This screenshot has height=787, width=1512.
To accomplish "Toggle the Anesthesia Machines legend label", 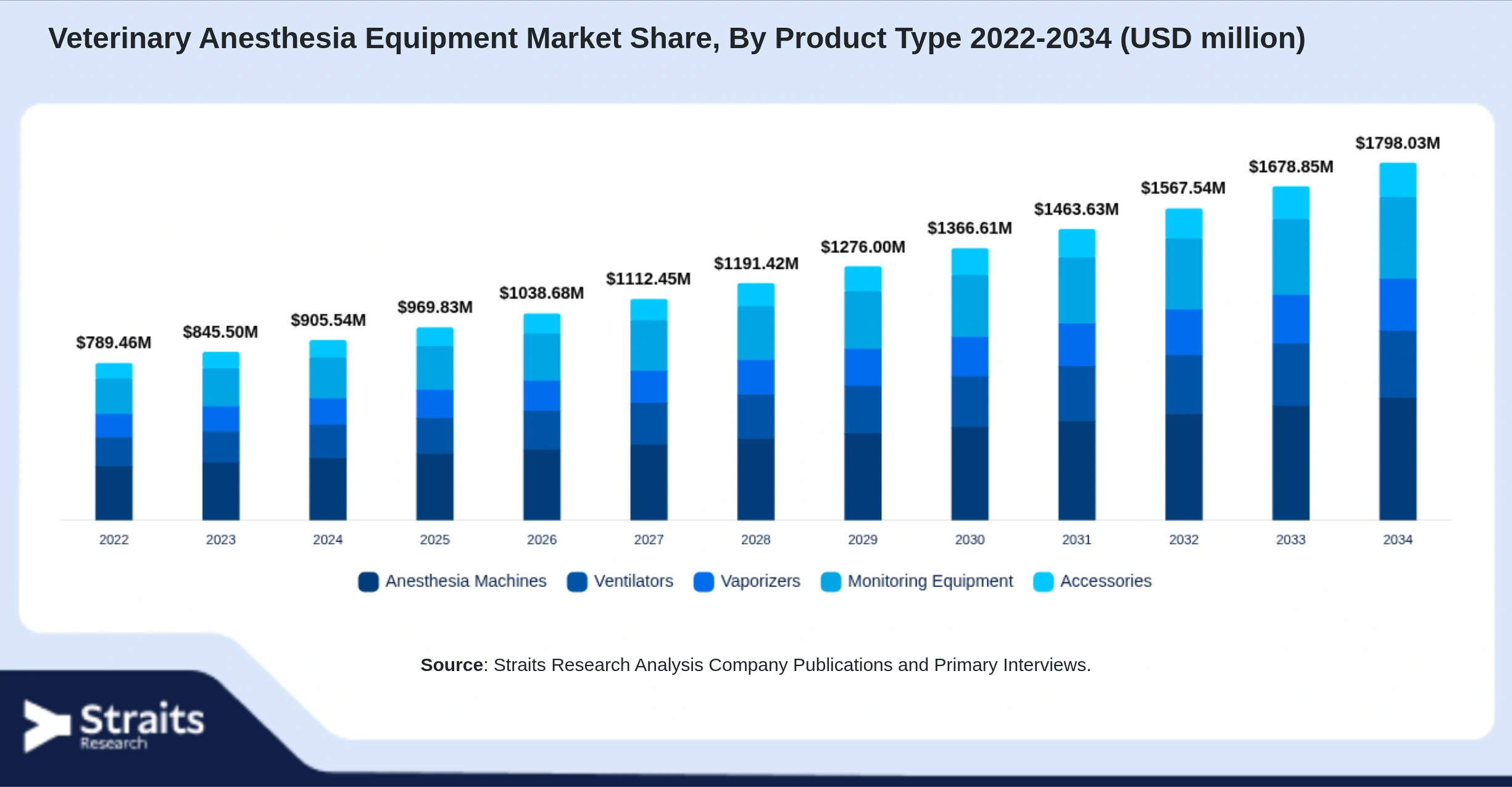I will click(x=466, y=581).
